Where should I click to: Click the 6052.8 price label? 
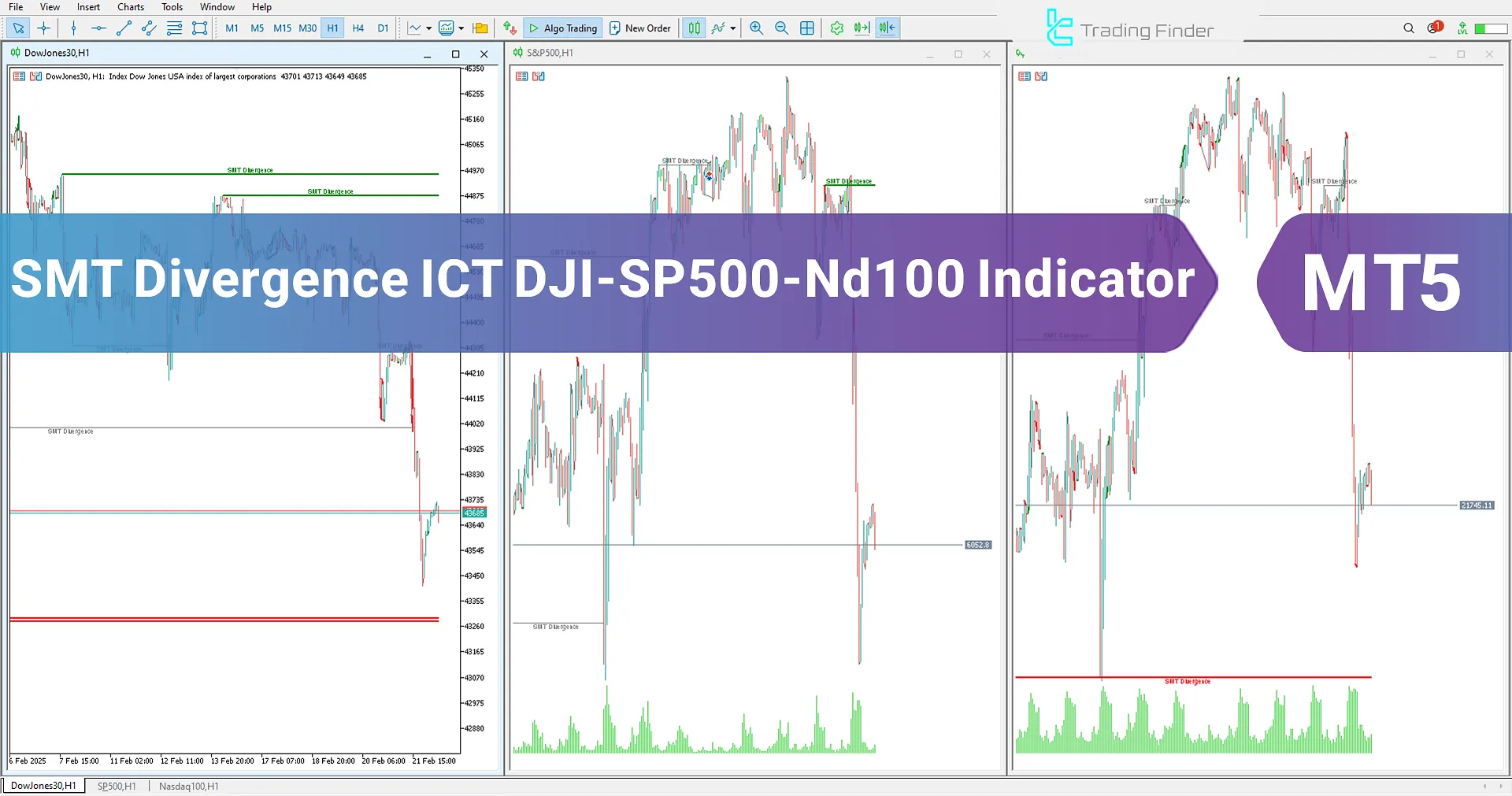978,545
